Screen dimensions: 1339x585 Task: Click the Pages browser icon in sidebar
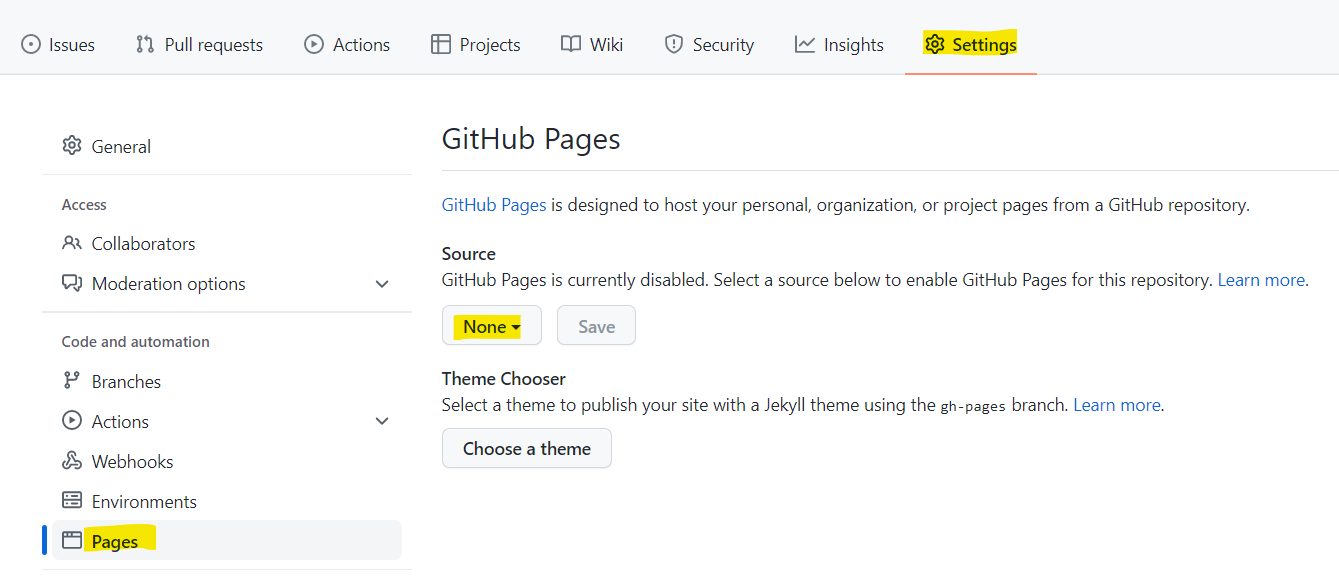click(71, 541)
